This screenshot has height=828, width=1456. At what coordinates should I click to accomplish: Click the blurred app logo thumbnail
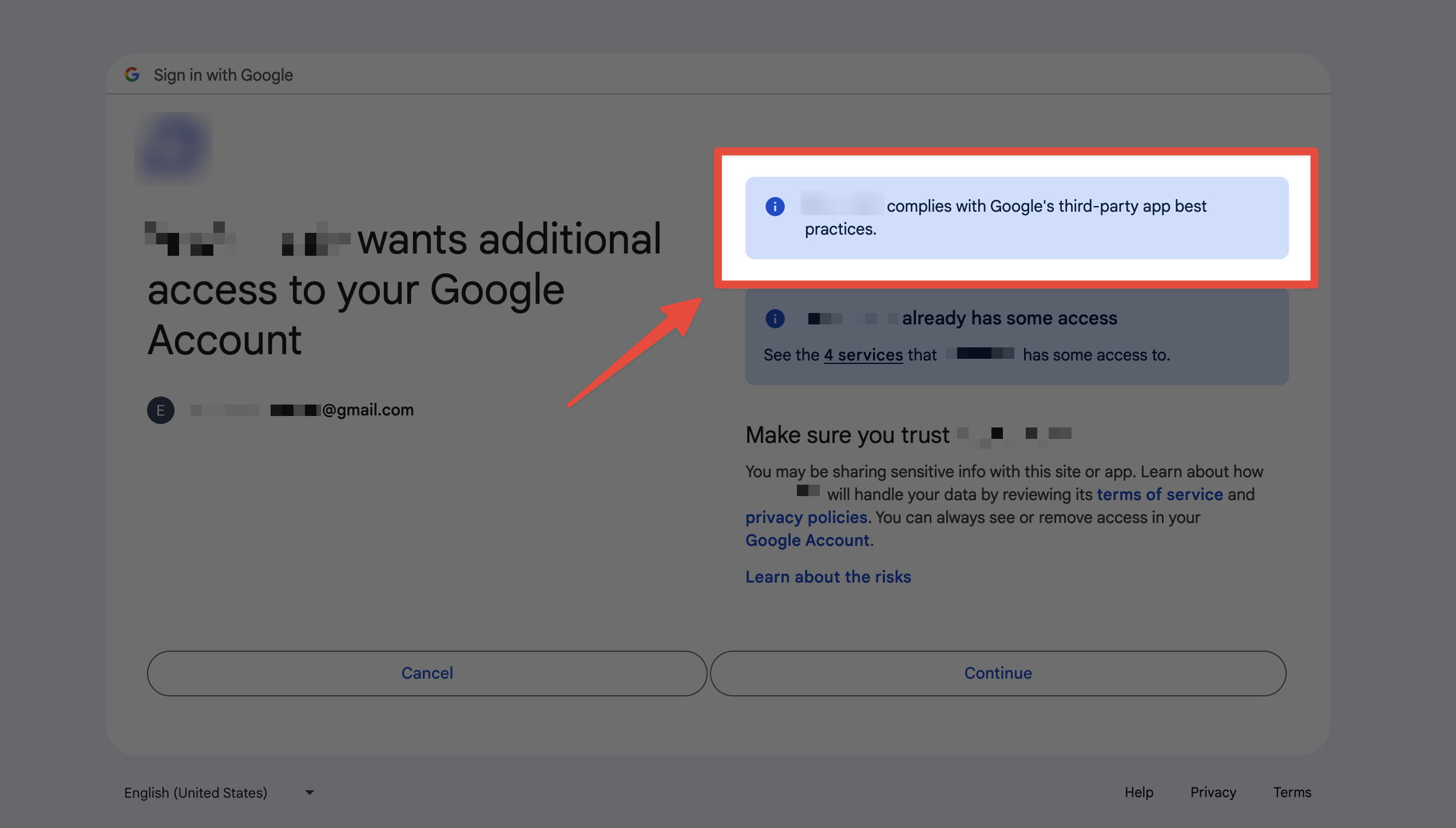(x=173, y=149)
